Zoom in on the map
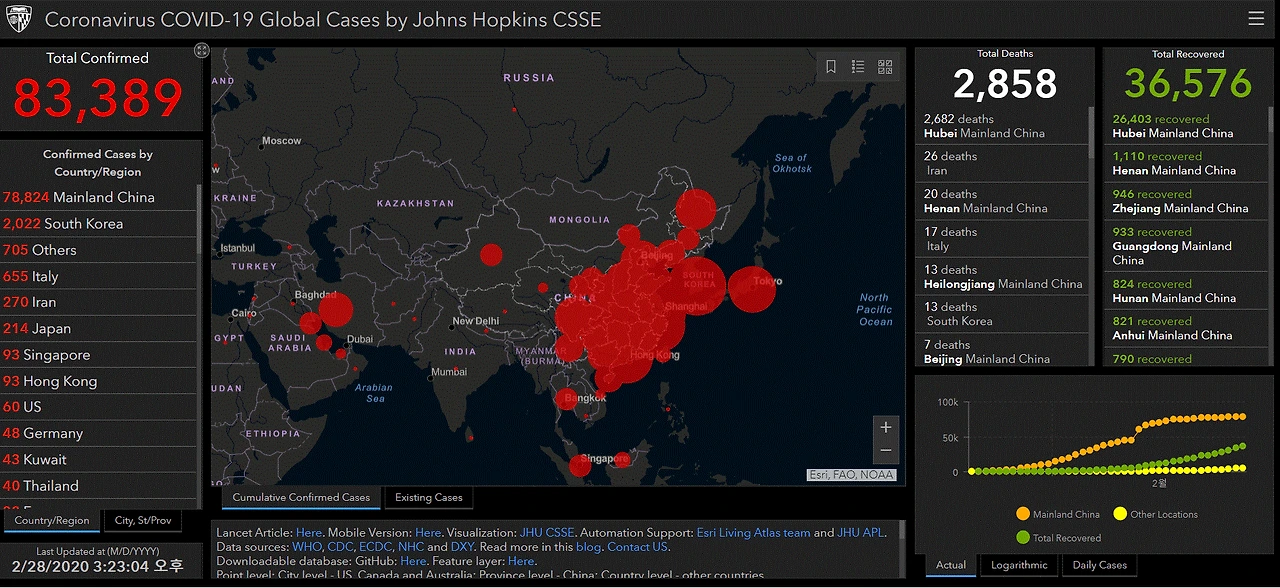Screen dimensions: 1280x588 [886, 427]
